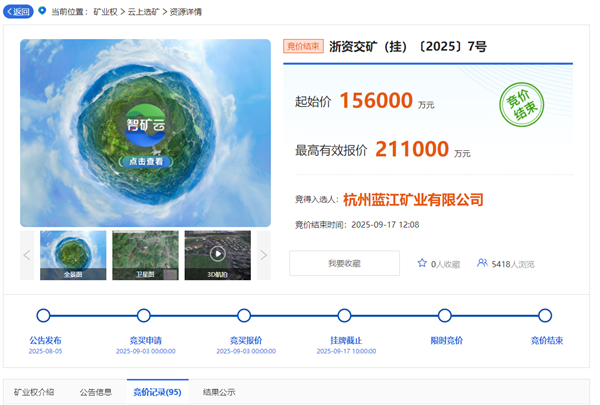Open the winner 杭州蓝江矿业有限公司 link

(413, 200)
